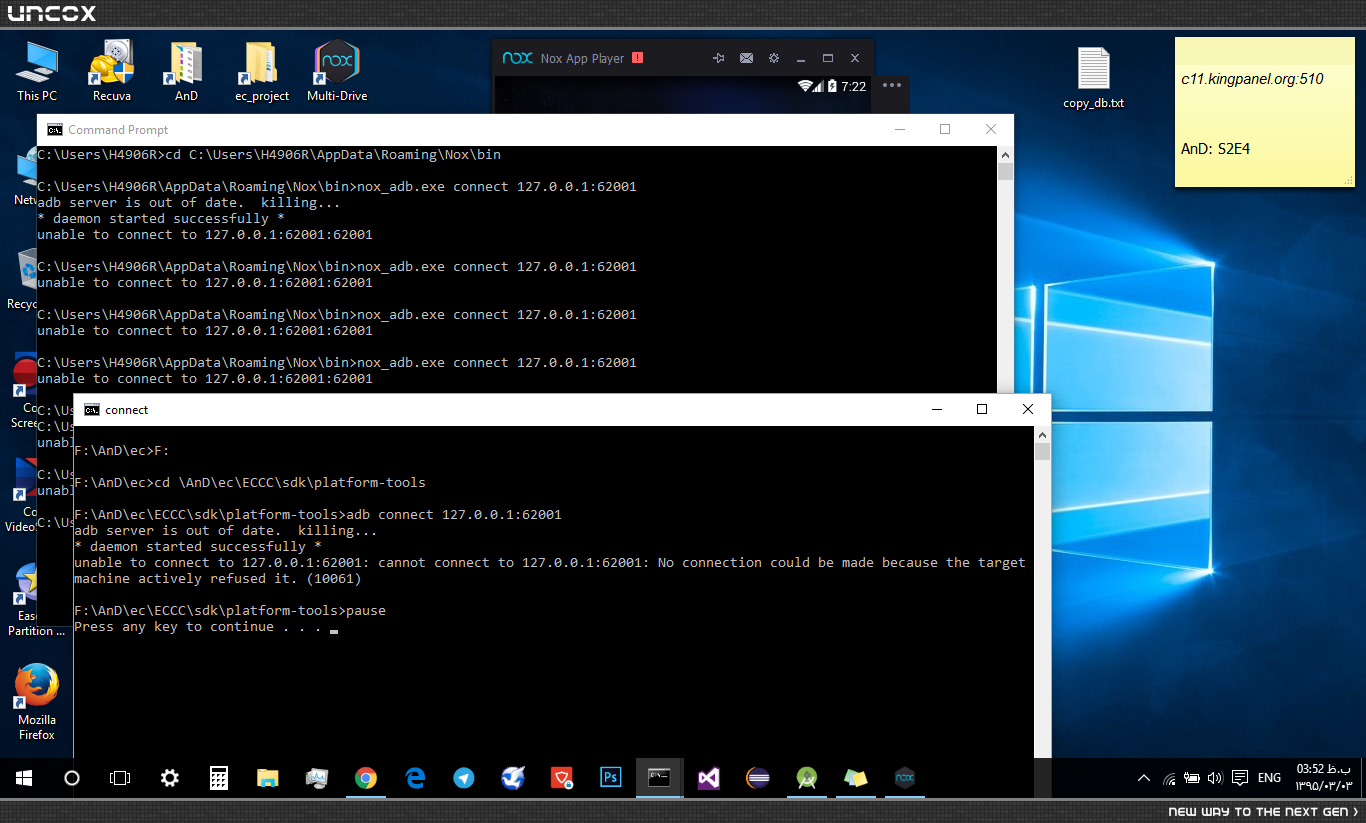Launch Photoshop from the taskbar
The width and height of the screenshot is (1366, 823).
[x=611, y=778]
